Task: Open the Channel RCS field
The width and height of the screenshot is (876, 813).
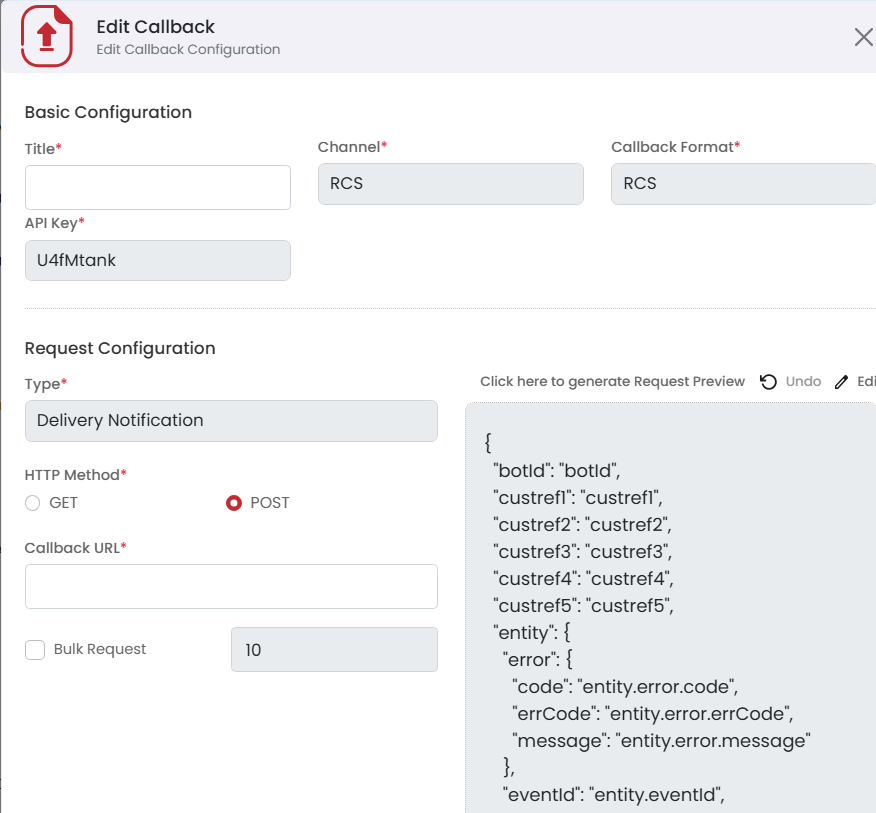Action: (451, 184)
